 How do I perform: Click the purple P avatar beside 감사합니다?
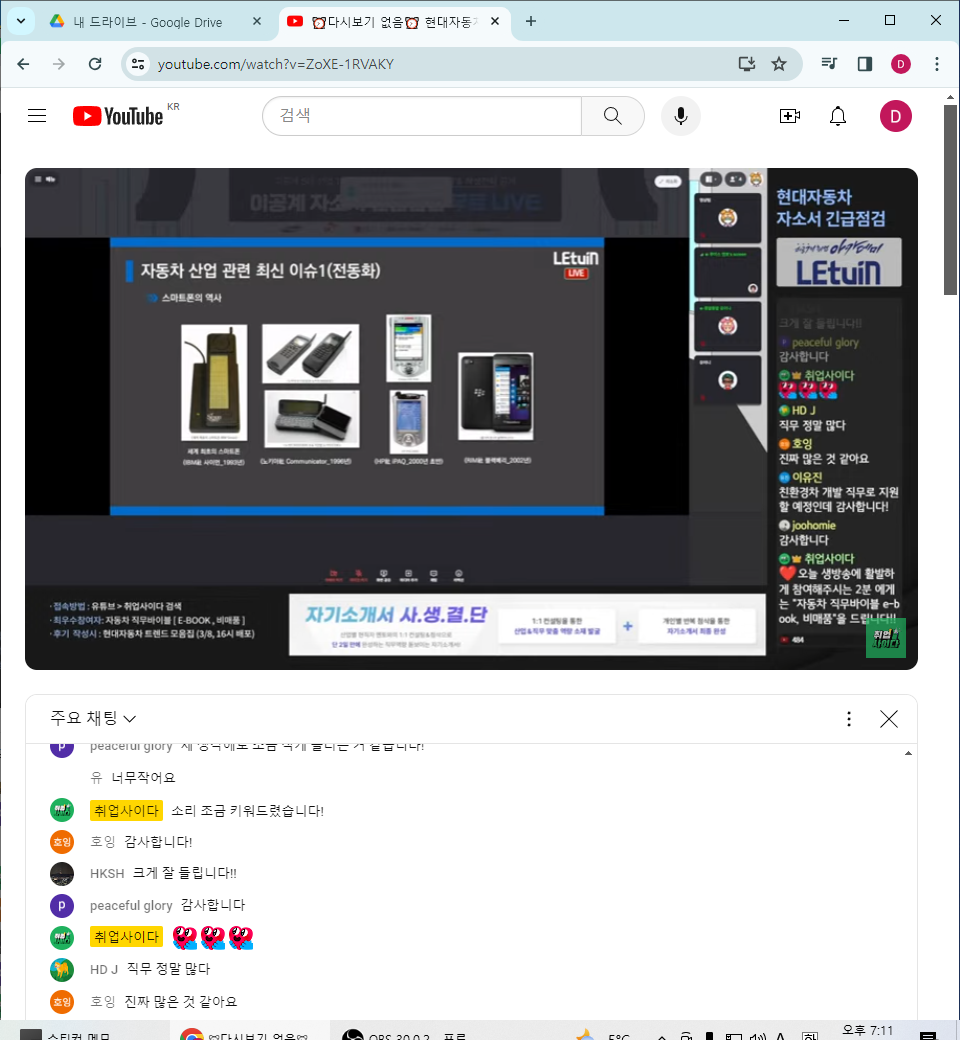click(x=62, y=905)
